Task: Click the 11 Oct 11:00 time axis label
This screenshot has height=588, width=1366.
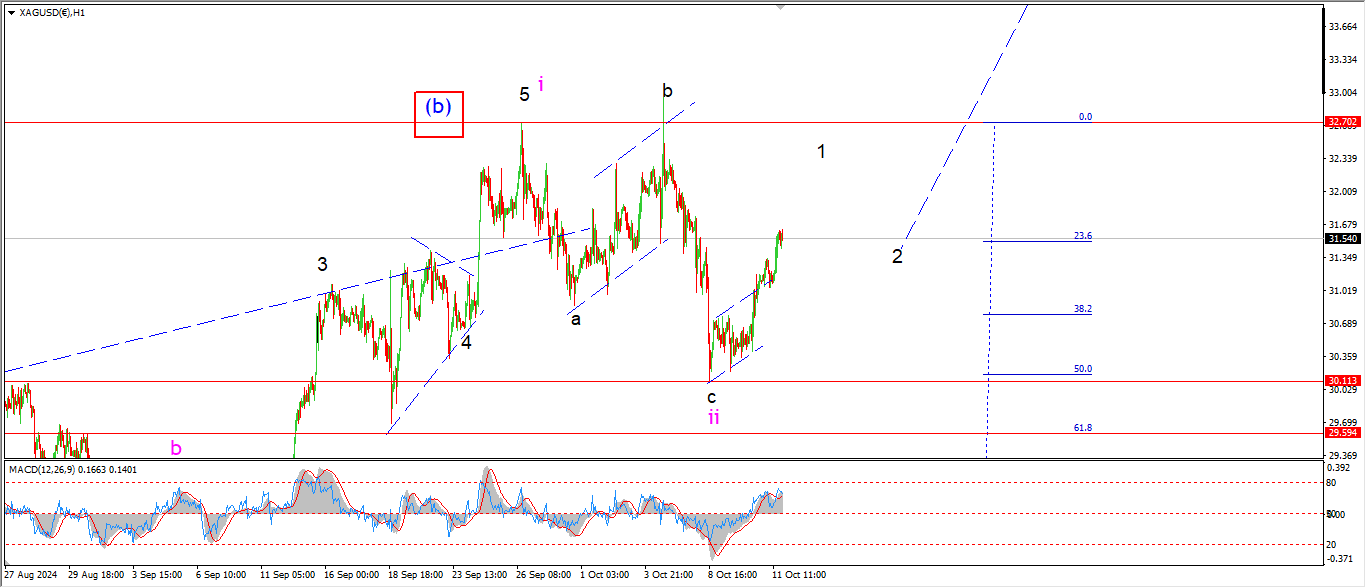Action: [x=797, y=575]
